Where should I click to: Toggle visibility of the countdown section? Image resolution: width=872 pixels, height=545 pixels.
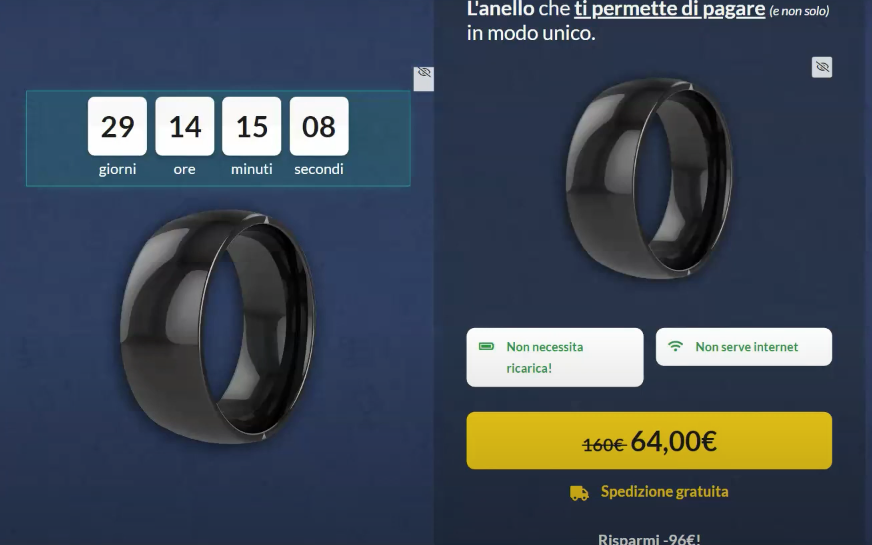tap(424, 78)
